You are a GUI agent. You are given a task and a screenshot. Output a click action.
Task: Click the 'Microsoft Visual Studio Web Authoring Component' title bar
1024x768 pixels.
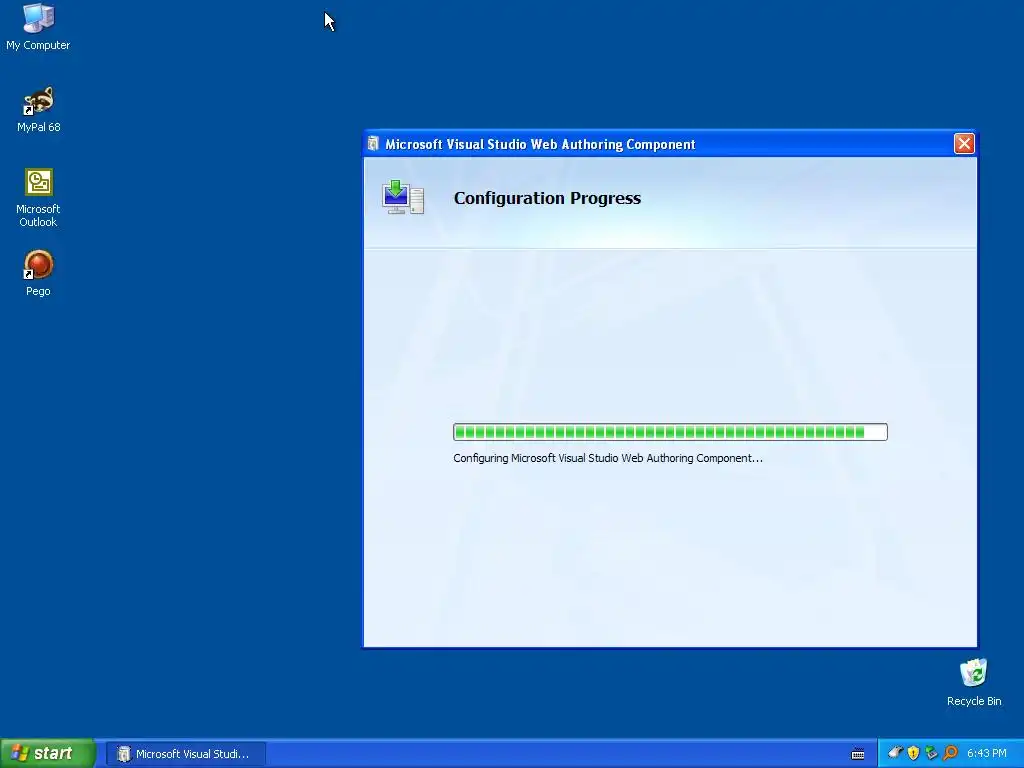coord(669,144)
